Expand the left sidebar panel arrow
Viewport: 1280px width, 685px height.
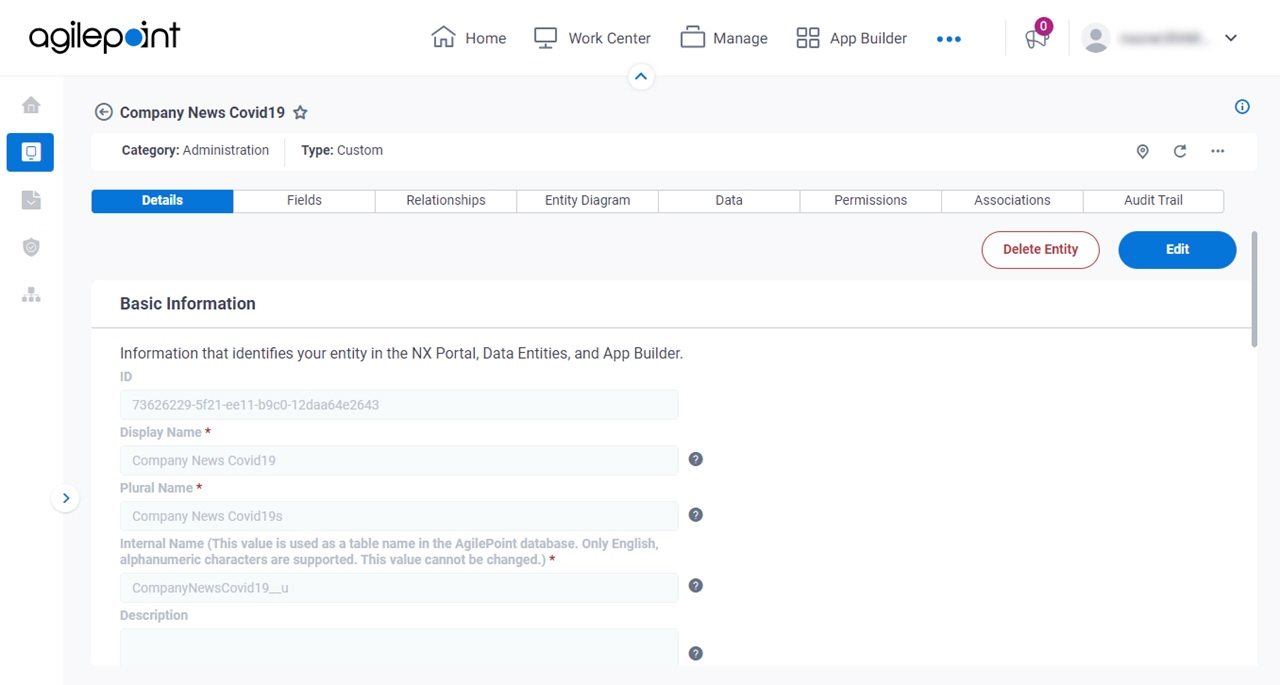65,497
